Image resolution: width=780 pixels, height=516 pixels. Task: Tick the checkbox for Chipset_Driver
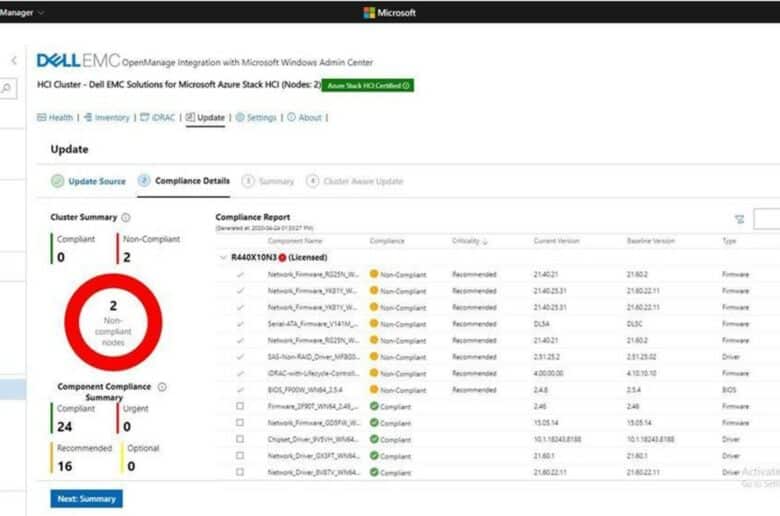[x=240, y=439]
